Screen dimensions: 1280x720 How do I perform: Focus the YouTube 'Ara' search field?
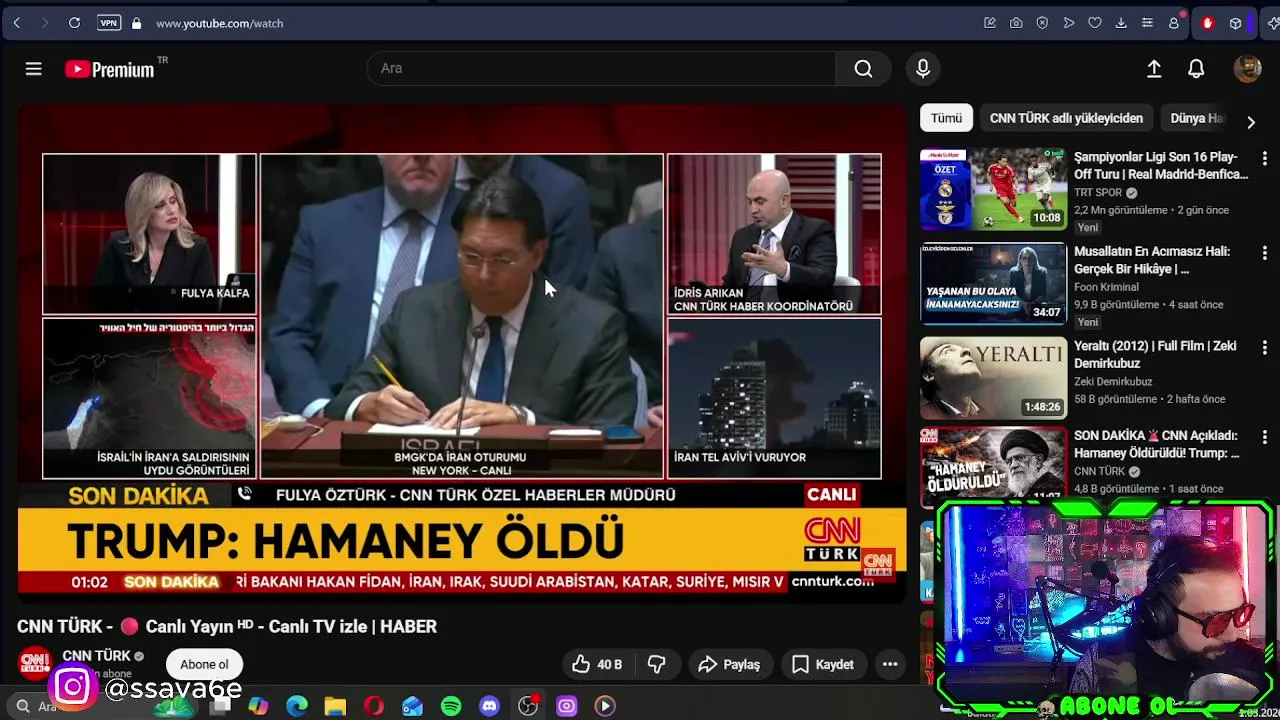601,68
